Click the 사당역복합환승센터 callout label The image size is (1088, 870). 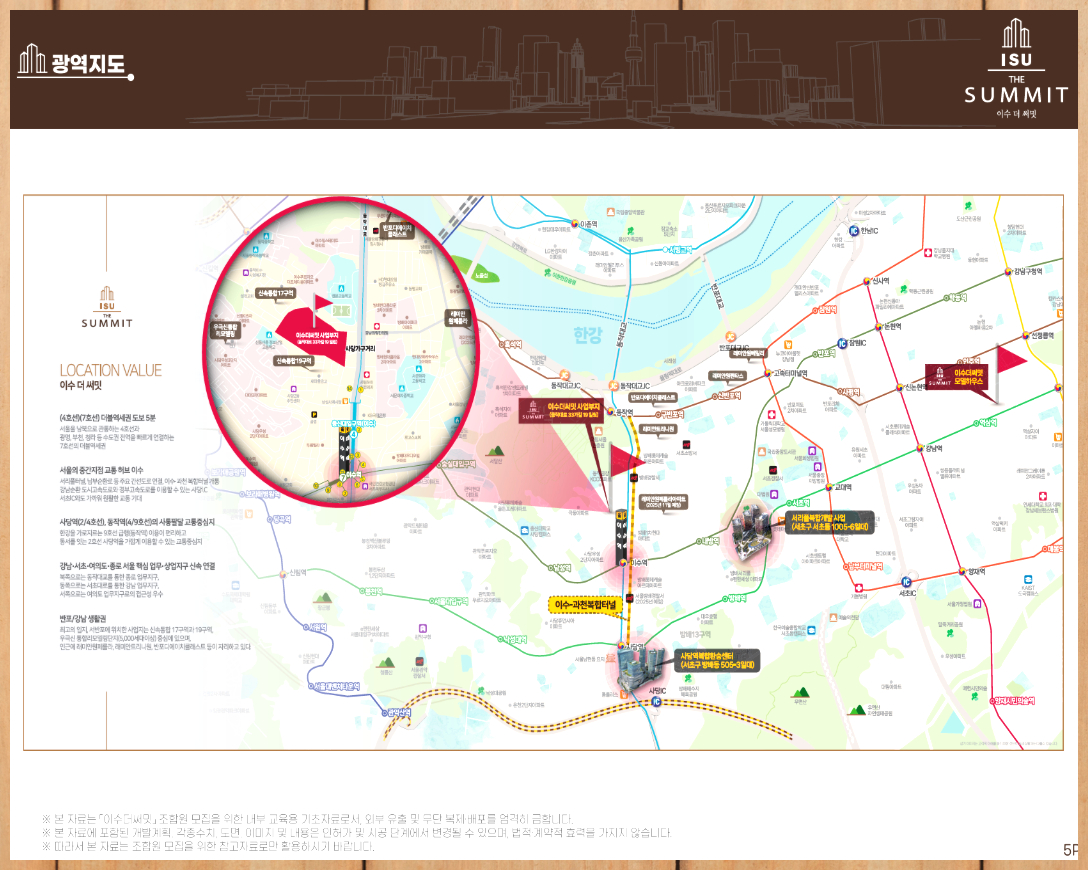coord(717,660)
